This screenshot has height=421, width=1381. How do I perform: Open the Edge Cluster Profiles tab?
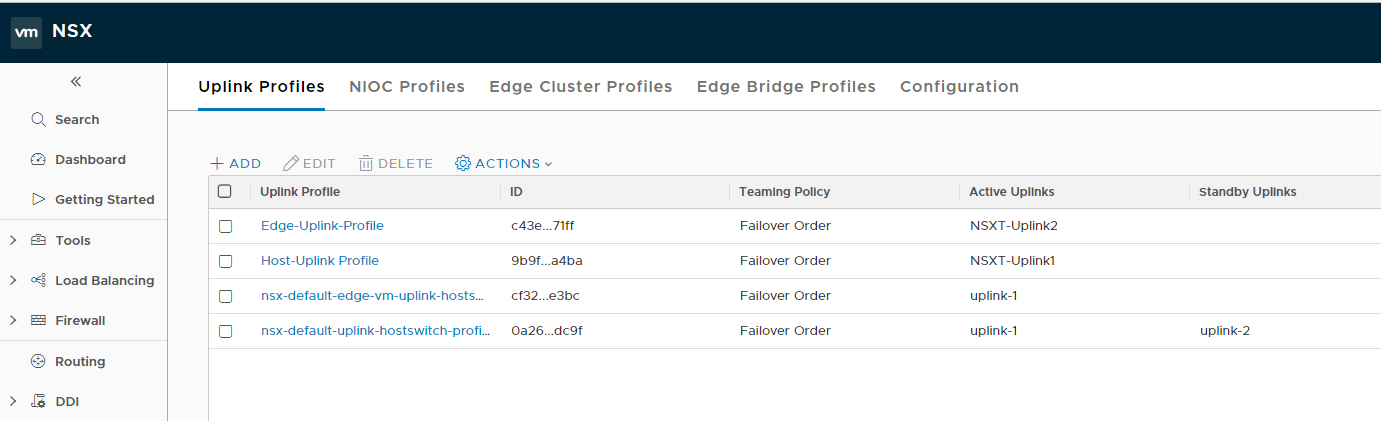(x=580, y=87)
